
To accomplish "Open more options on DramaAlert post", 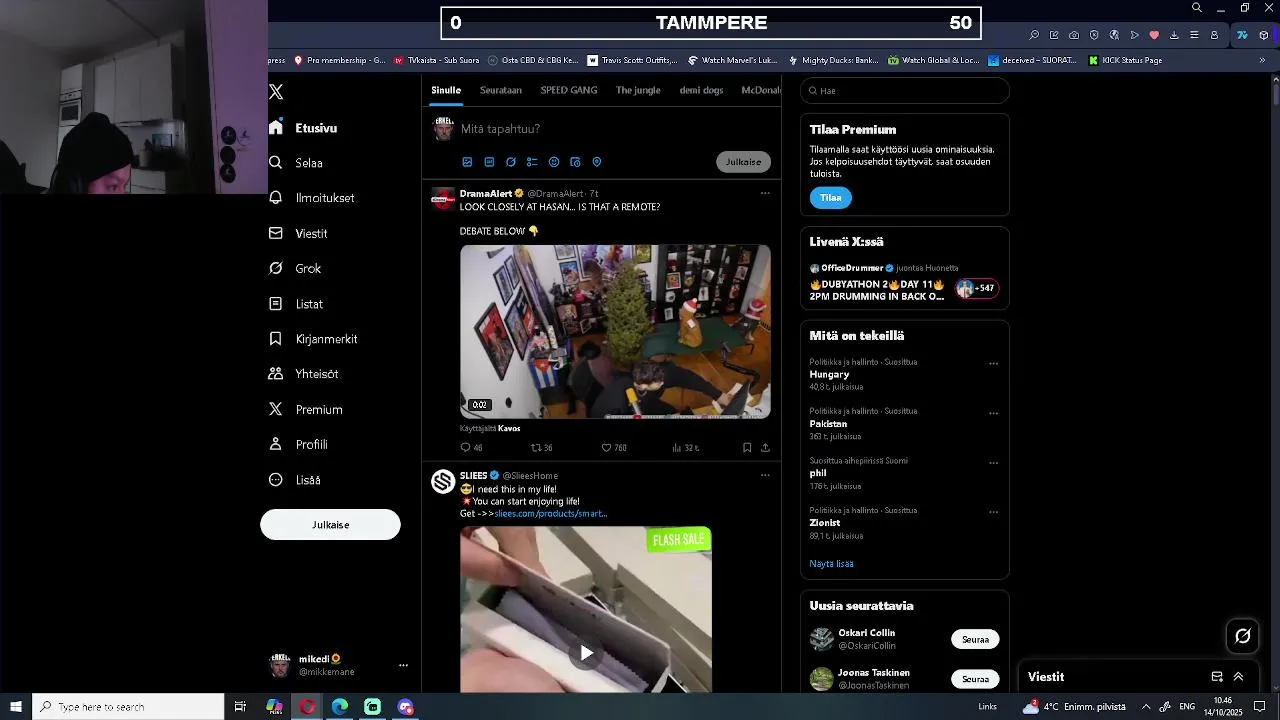I will (765, 193).
